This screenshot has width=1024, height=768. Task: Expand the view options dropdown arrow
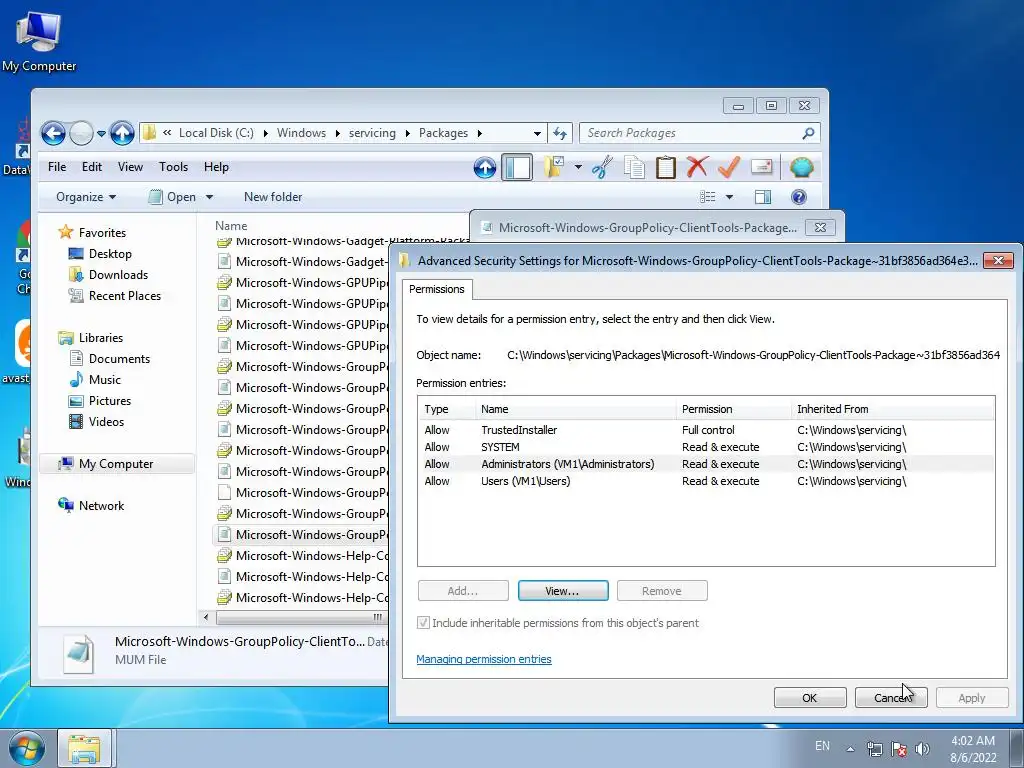click(729, 197)
